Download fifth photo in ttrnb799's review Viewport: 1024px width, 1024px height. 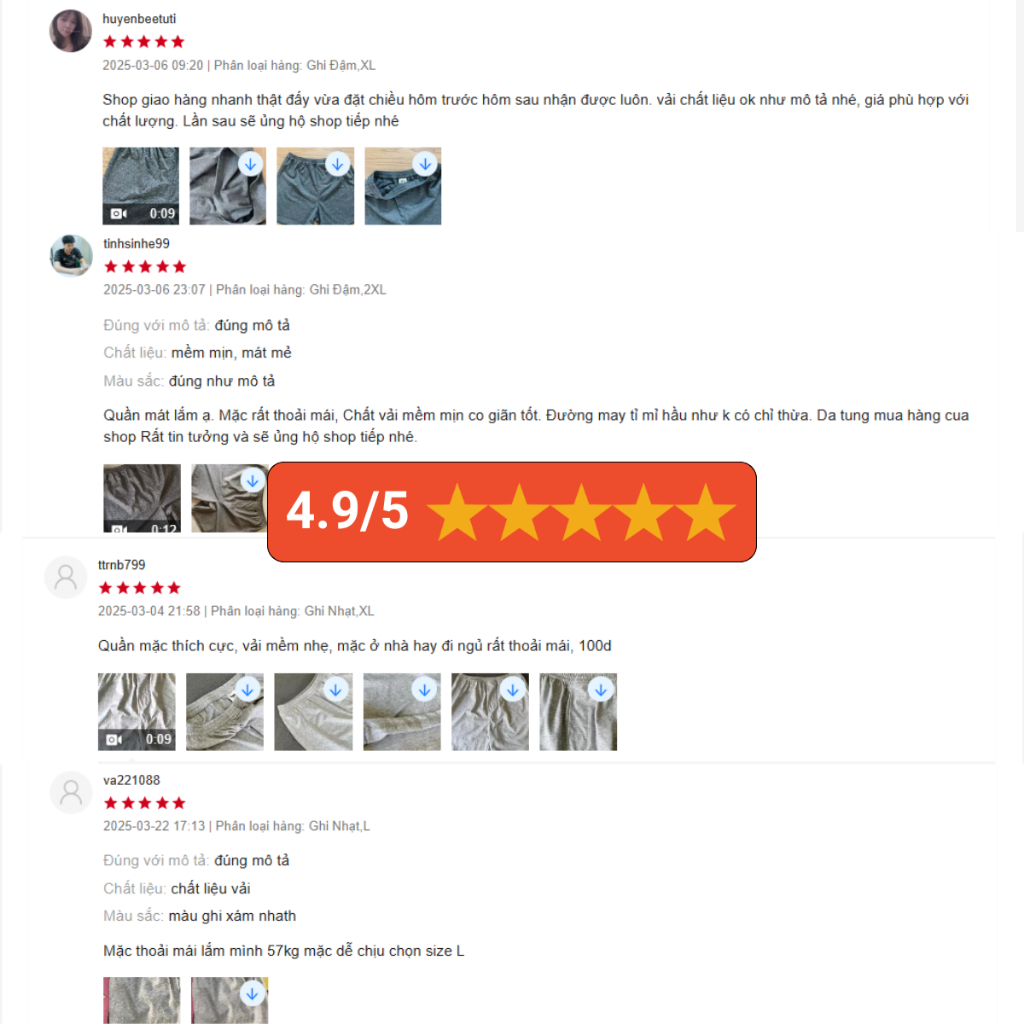[513, 690]
